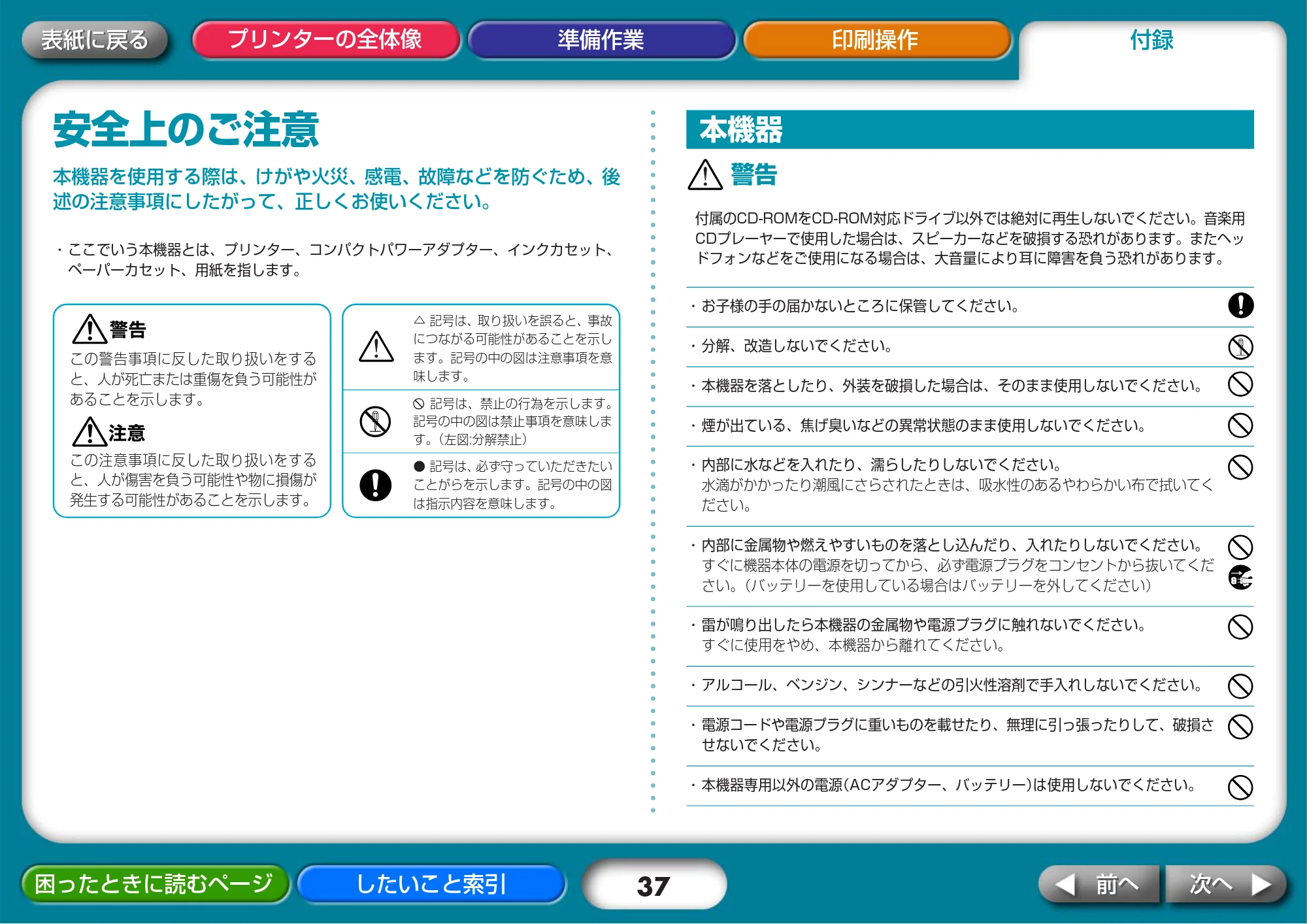
Task: Go to previous page with 前へ
Action: 1098,884
